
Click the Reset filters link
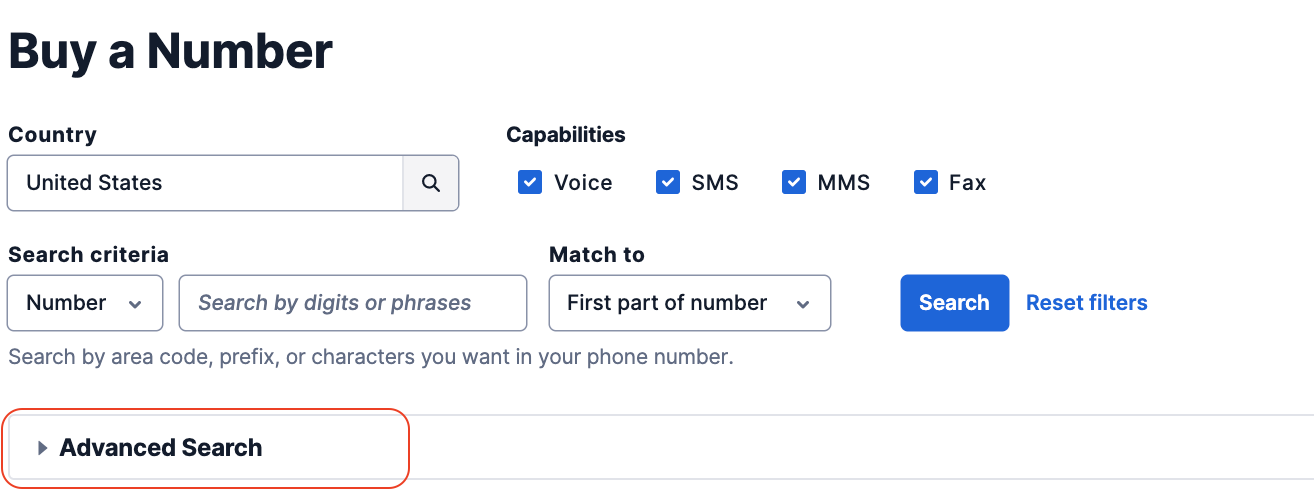tap(1087, 303)
